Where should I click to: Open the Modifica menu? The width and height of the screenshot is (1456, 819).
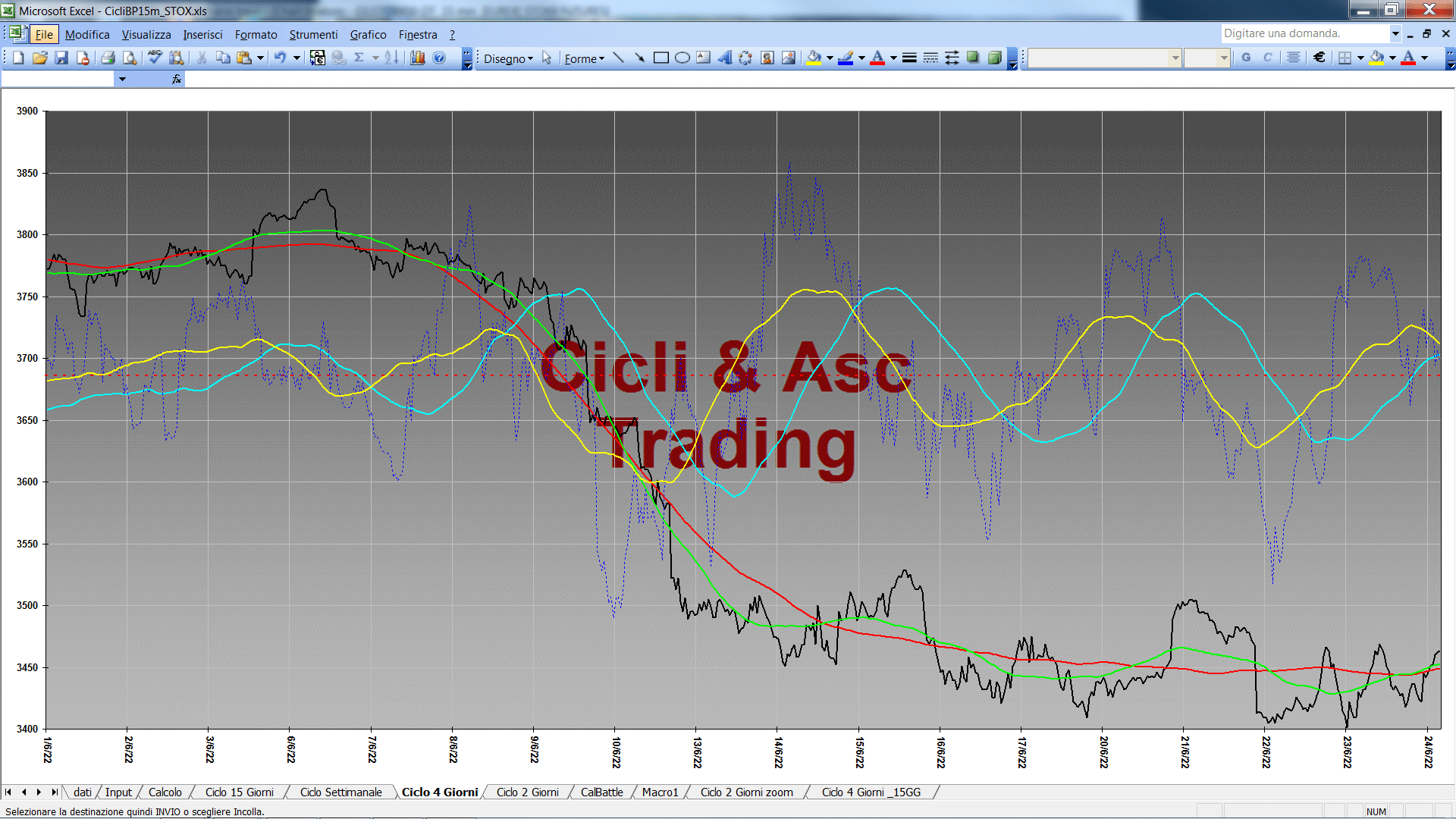87,35
